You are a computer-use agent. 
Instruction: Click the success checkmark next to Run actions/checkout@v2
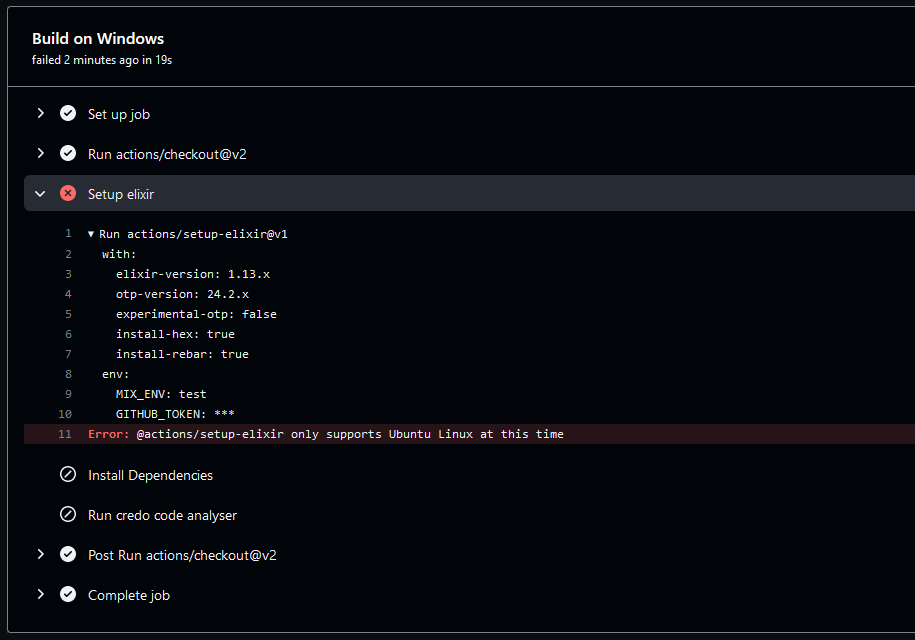point(68,153)
